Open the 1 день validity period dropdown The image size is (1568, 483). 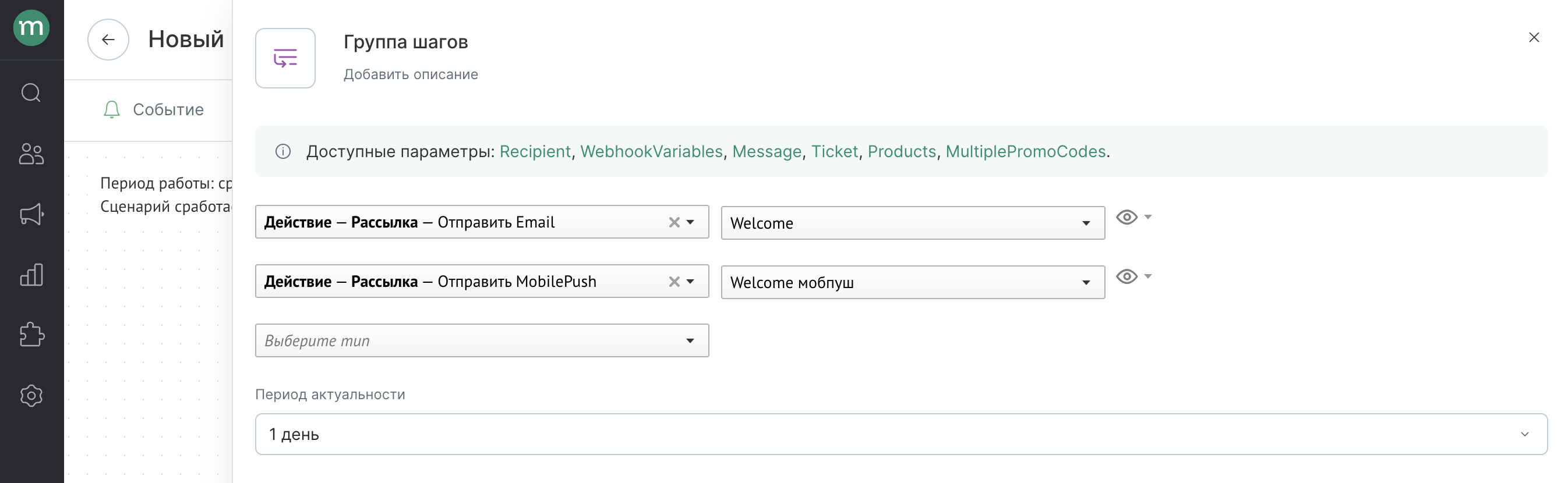tap(901, 434)
